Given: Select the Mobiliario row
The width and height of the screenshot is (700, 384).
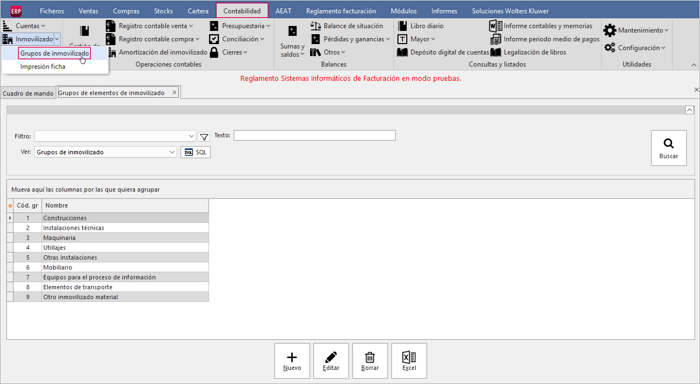Looking at the screenshot, I should point(108,267).
